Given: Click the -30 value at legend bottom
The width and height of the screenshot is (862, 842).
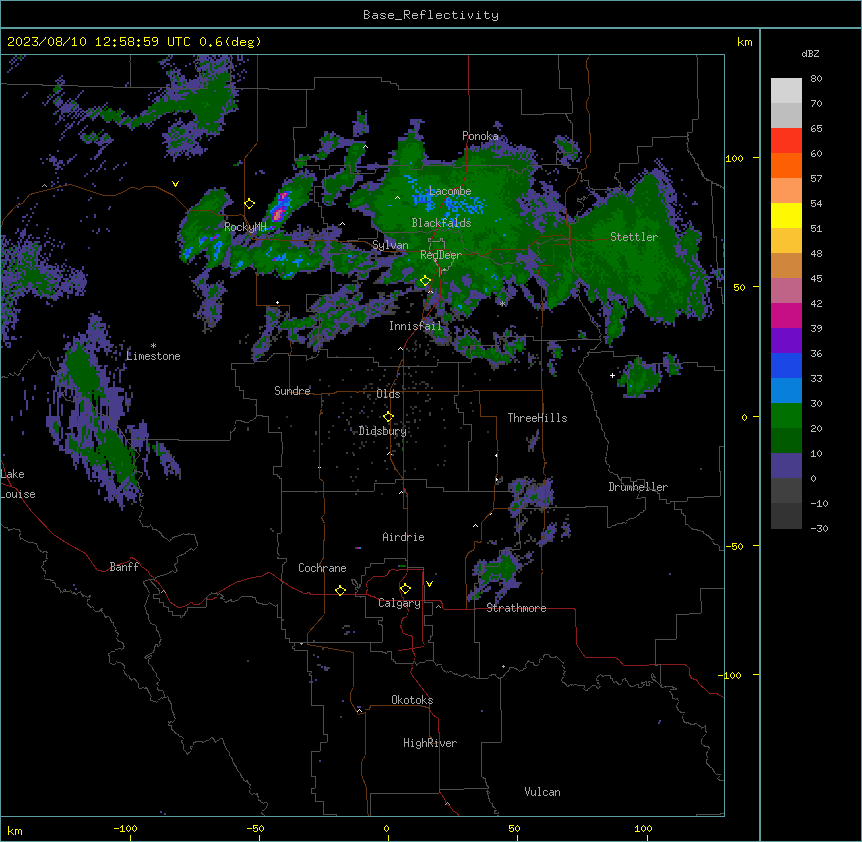Looking at the screenshot, I should [x=819, y=528].
